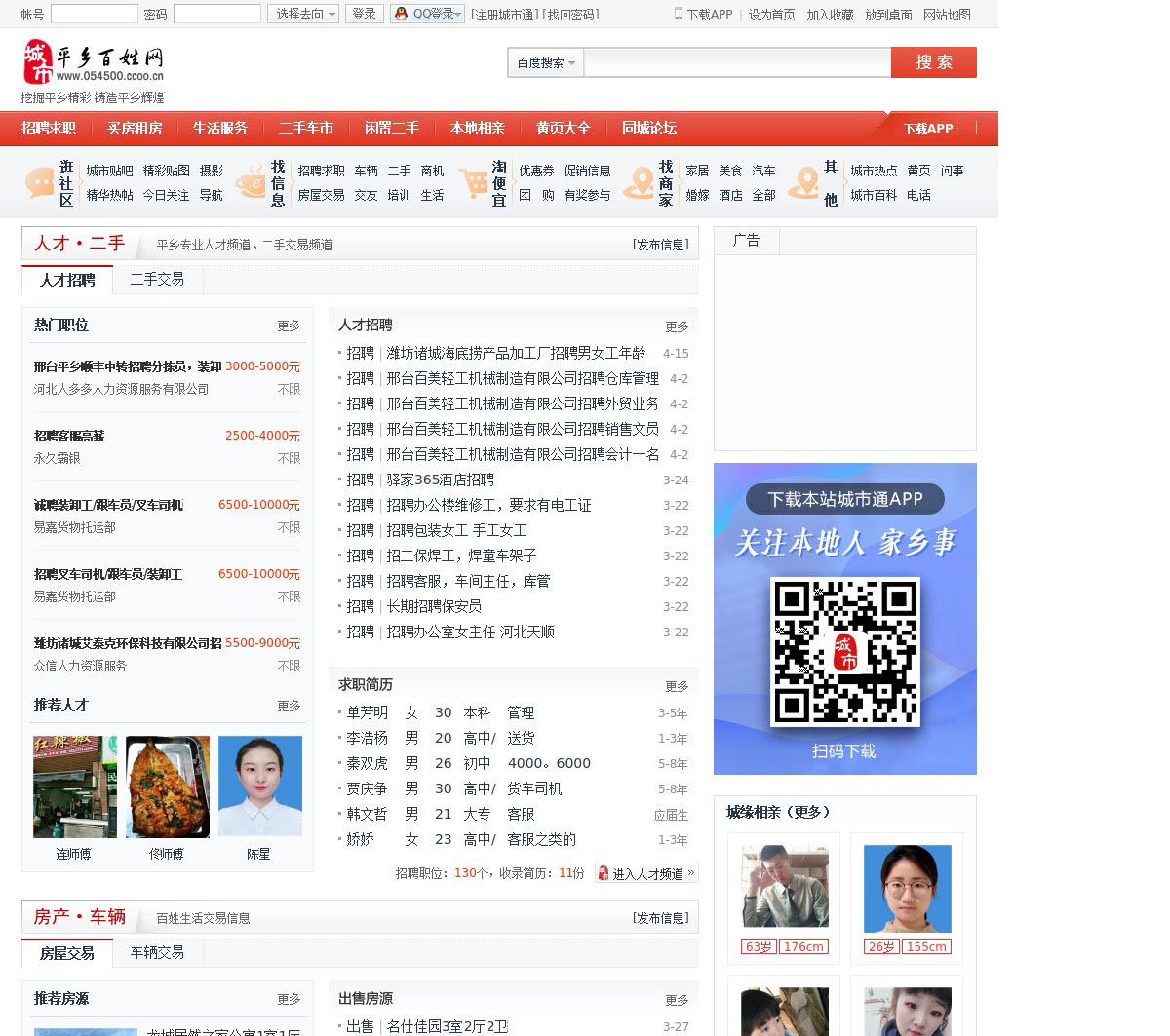Viewport: 1170px width, 1036px height.
Task: Click the 网站地图 link
Action: pos(947,15)
